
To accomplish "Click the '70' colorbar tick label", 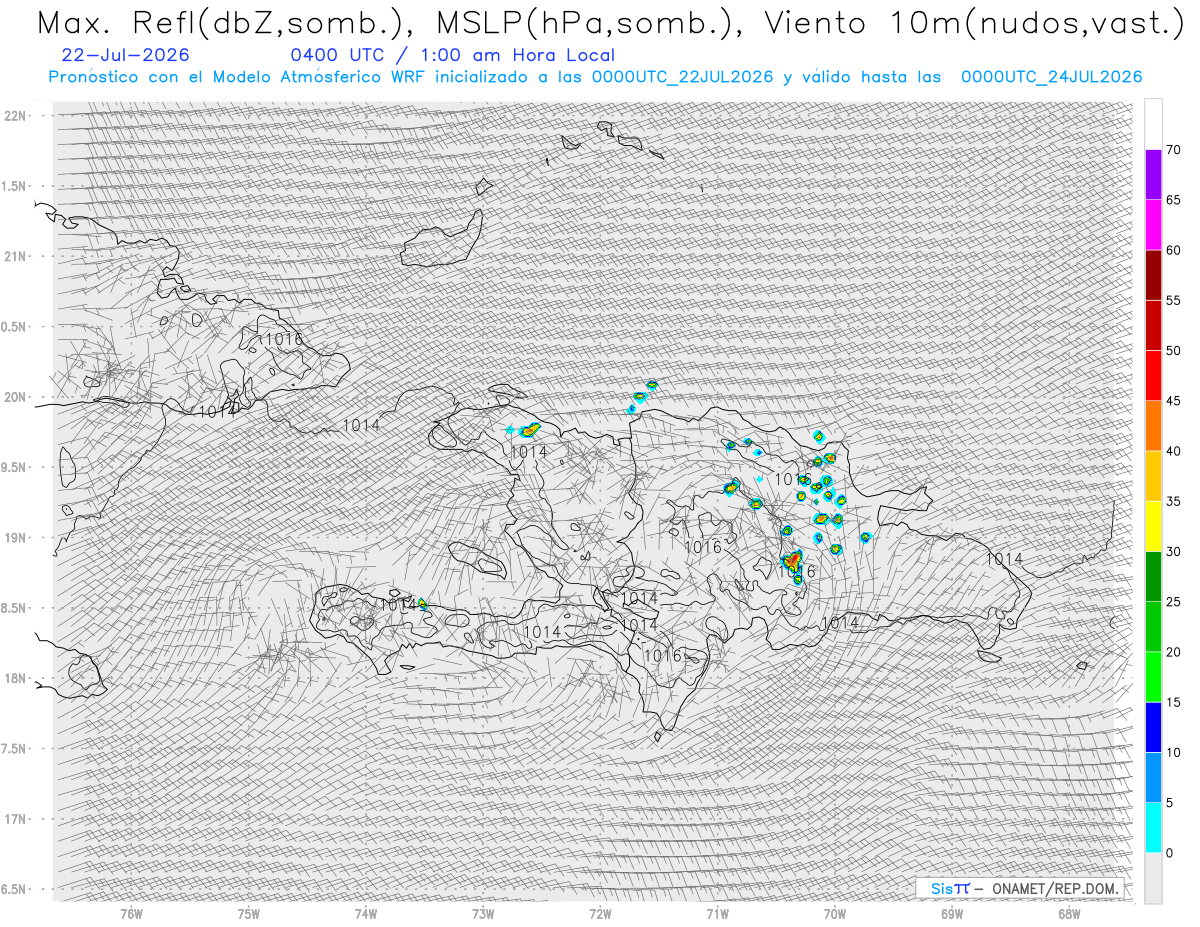I will 1173,150.
